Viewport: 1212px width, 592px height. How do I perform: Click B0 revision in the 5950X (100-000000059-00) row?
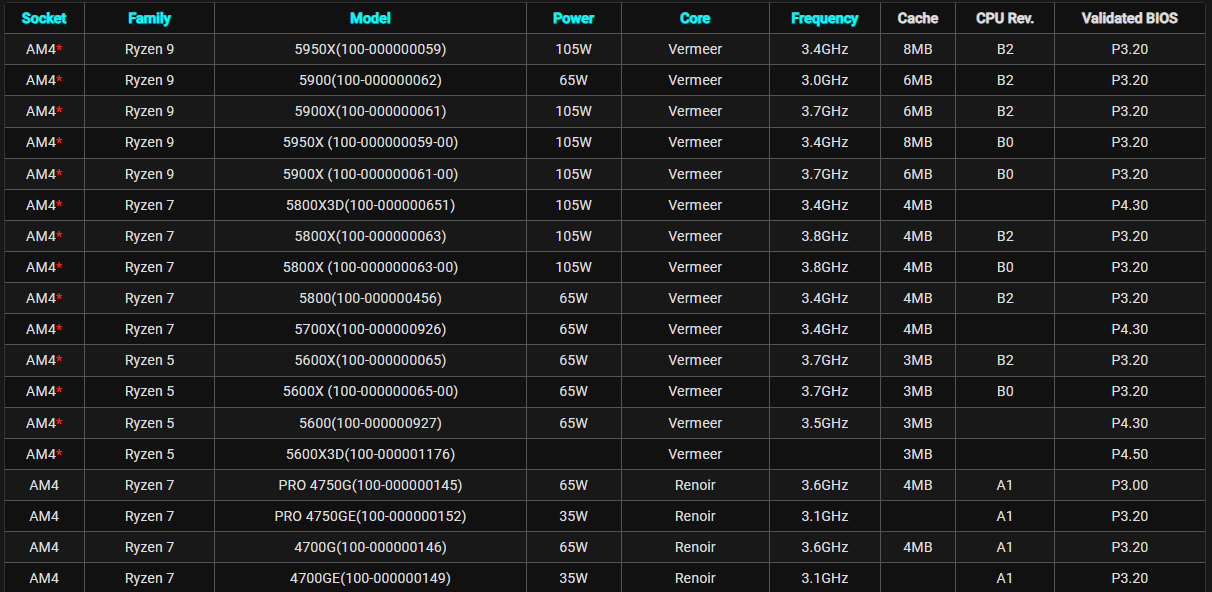[x=1005, y=142]
